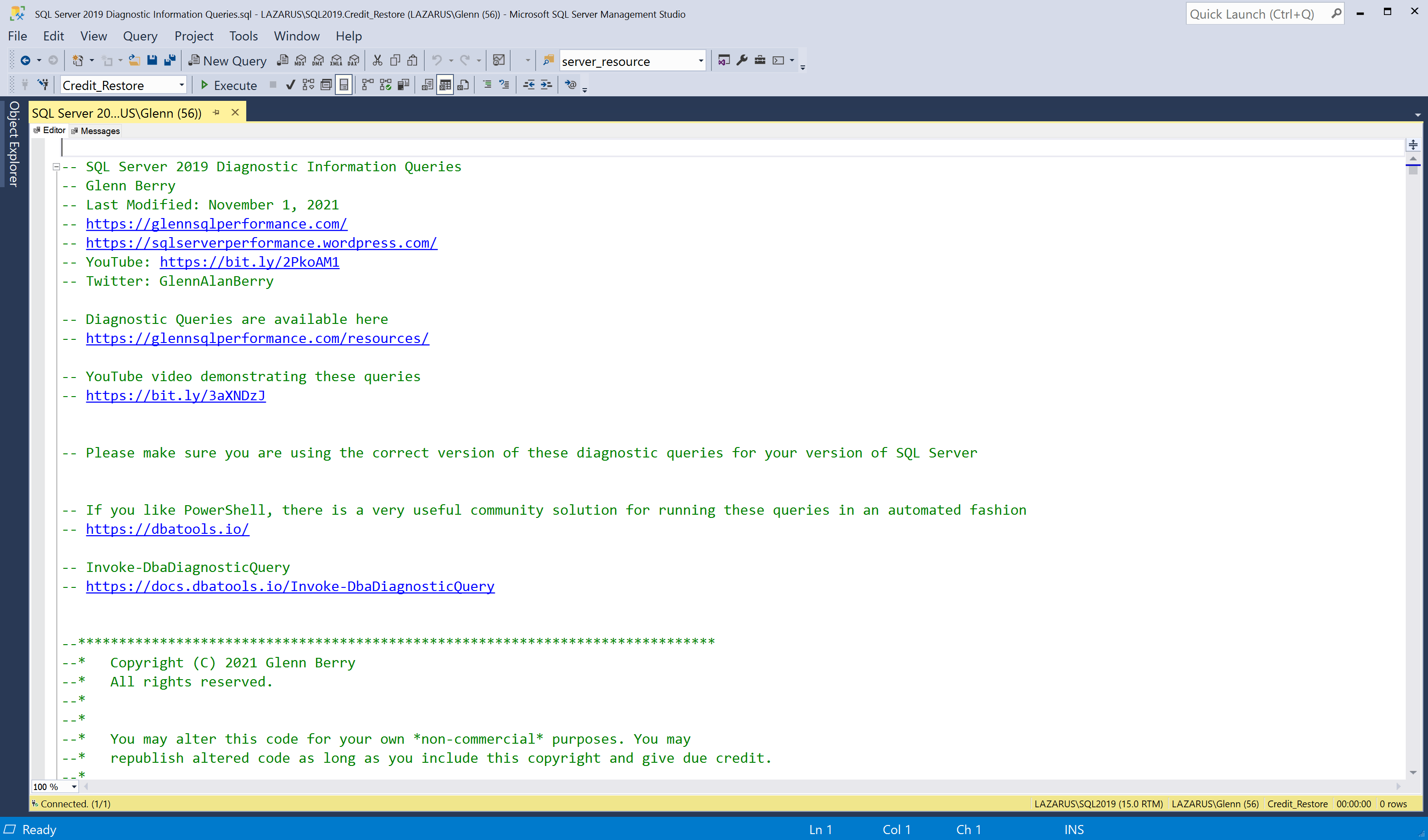Viewport: 1428px width, 840px height.
Task: Open Standard toolbar overflow options
Action: point(802,67)
